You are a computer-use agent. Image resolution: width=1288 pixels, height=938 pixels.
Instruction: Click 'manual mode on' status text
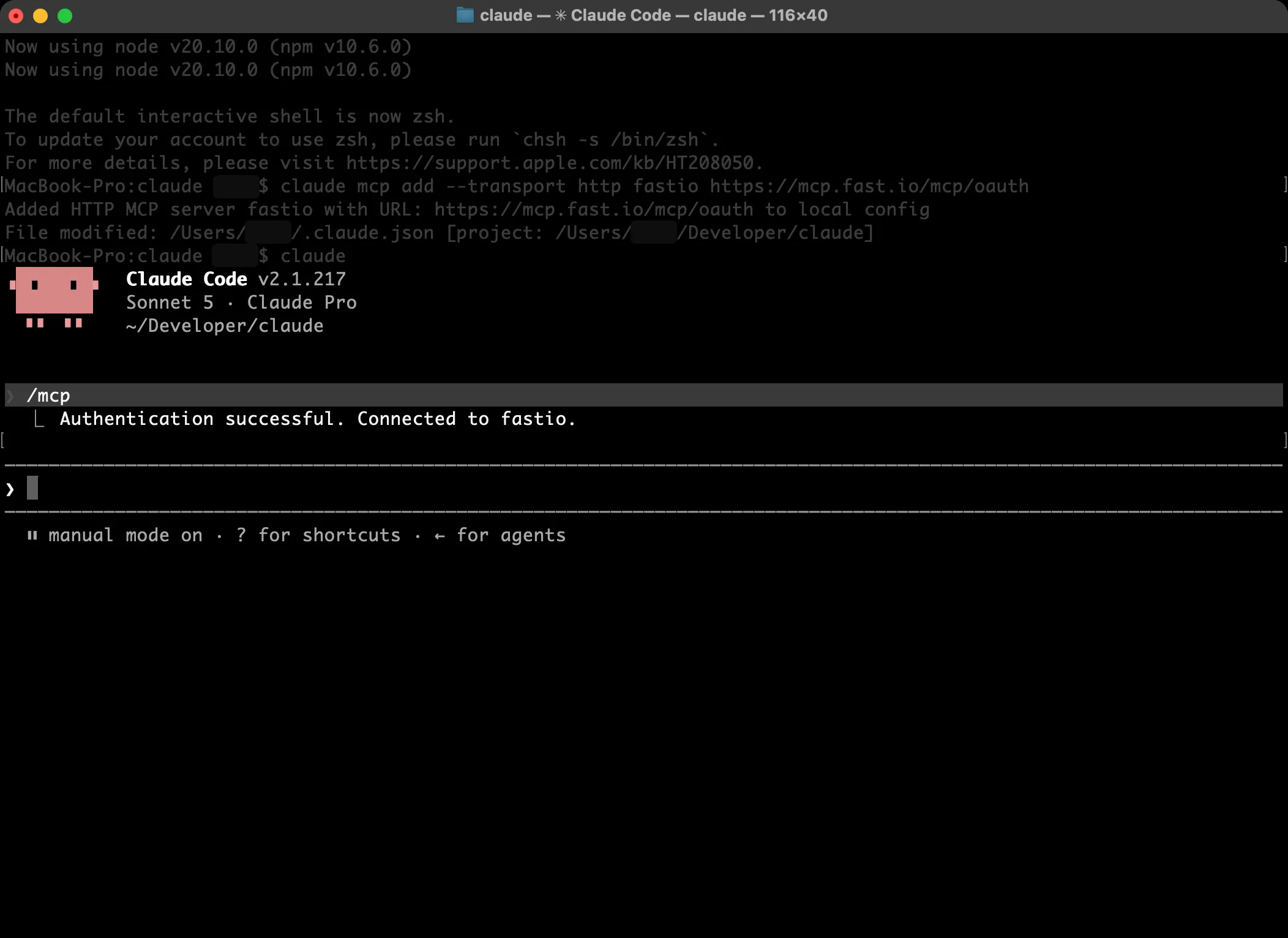(125, 535)
